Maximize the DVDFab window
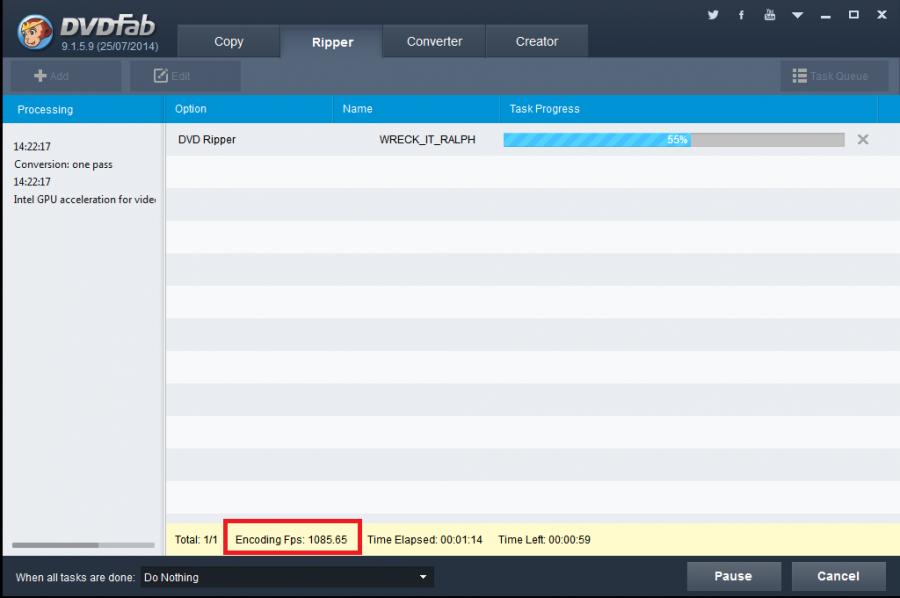The height and width of the screenshot is (598, 900). [854, 15]
